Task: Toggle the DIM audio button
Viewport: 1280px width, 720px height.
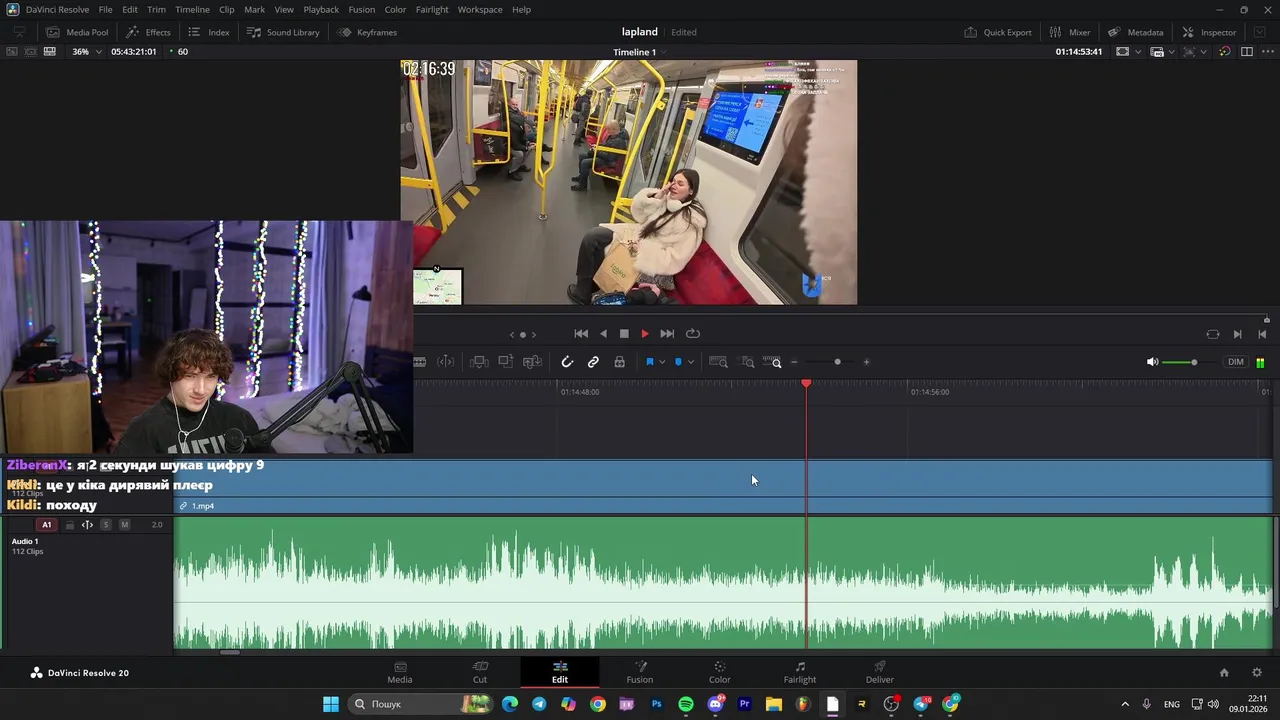Action: coord(1236,362)
